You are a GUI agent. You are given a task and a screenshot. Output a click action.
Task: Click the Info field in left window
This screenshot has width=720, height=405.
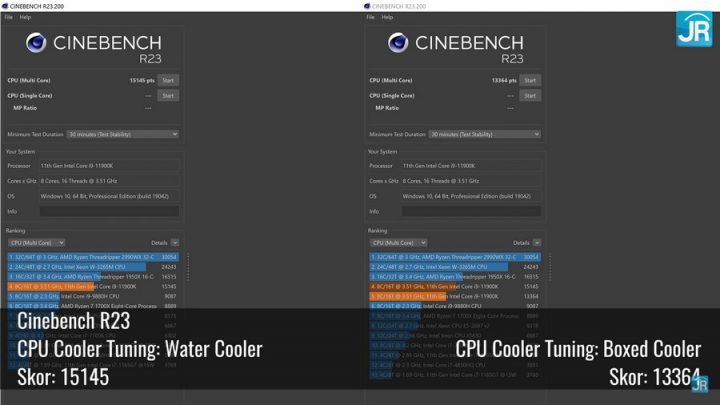[x=109, y=211]
